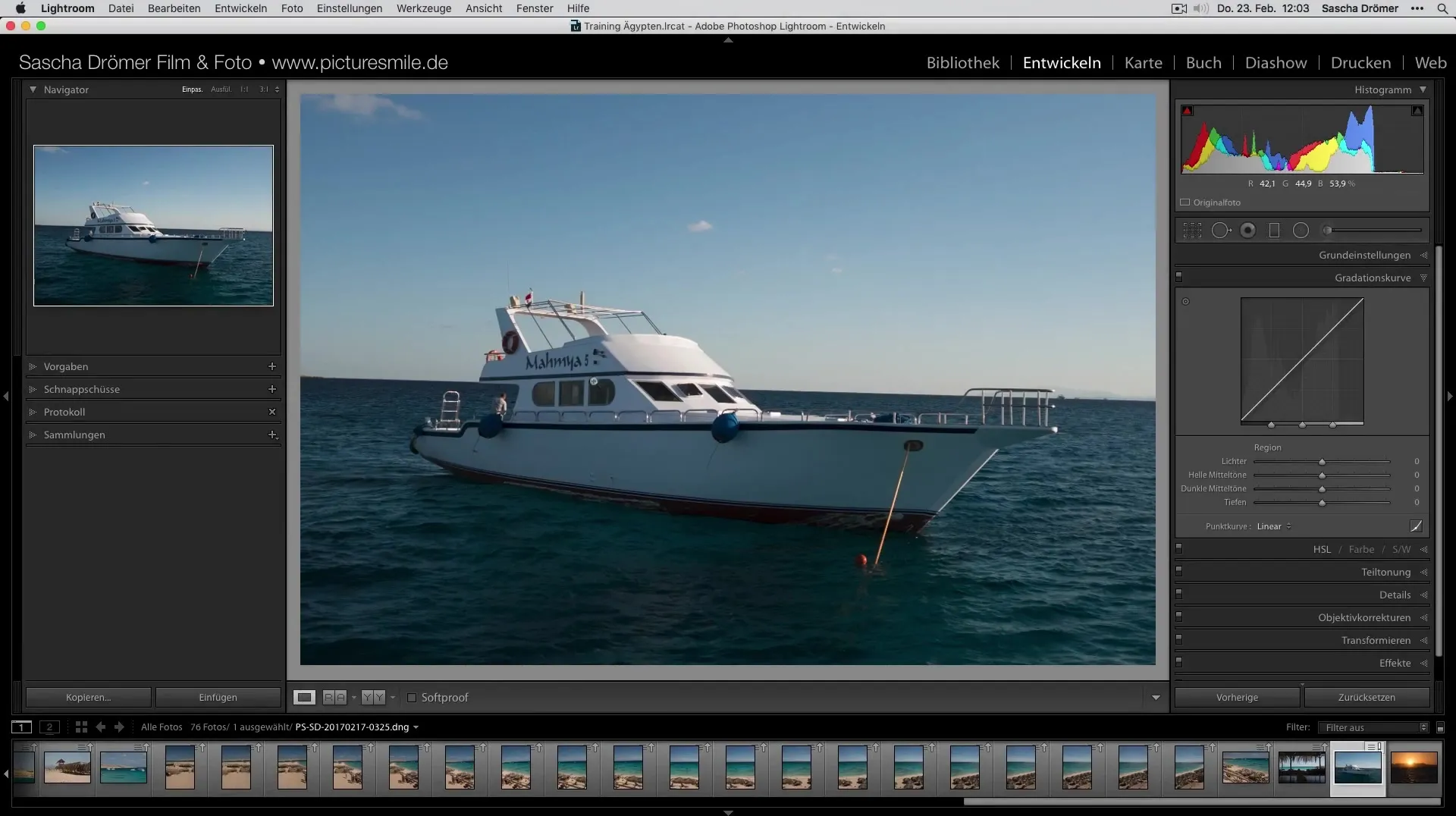
Task: Click the Navigator preview image
Action: pos(153,225)
